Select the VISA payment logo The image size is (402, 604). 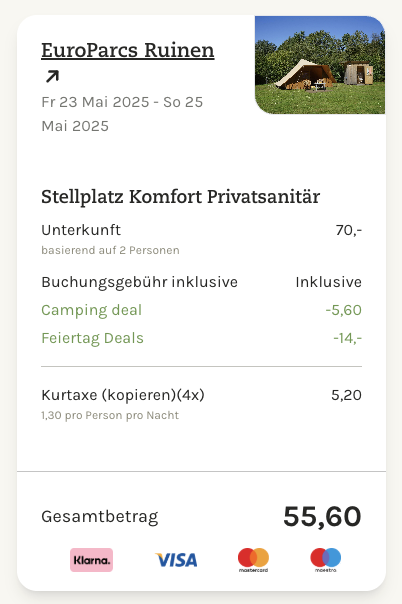pos(176,560)
